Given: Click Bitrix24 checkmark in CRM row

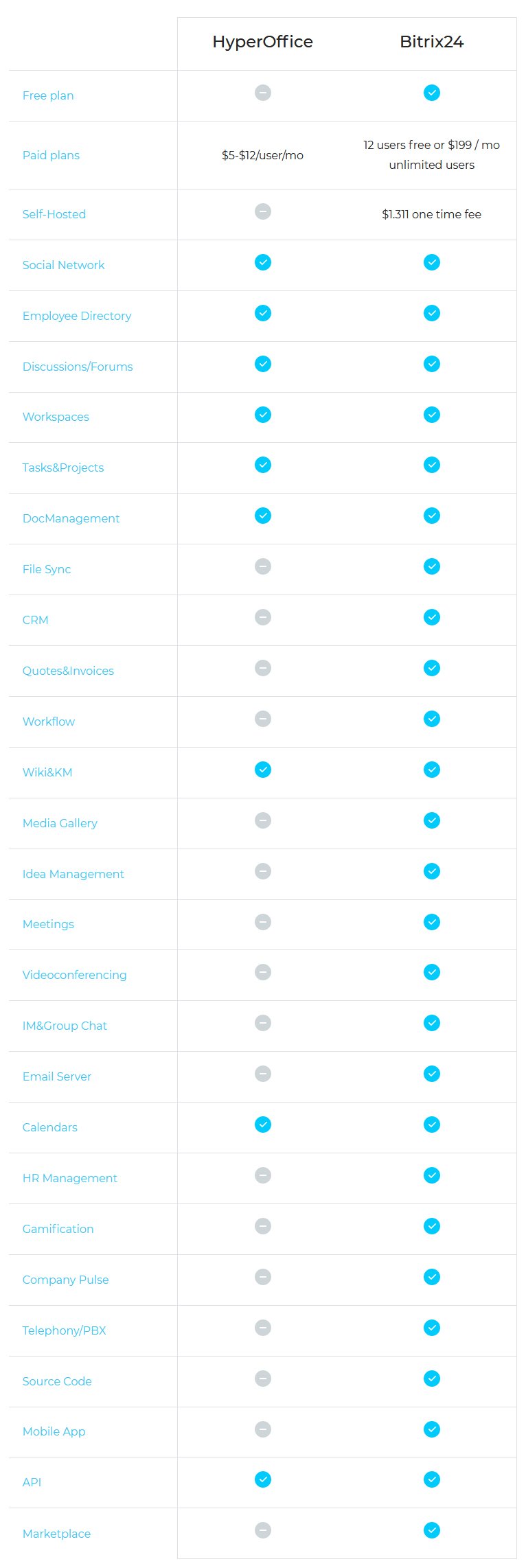Looking at the screenshot, I should pyautogui.click(x=431, y=617).
